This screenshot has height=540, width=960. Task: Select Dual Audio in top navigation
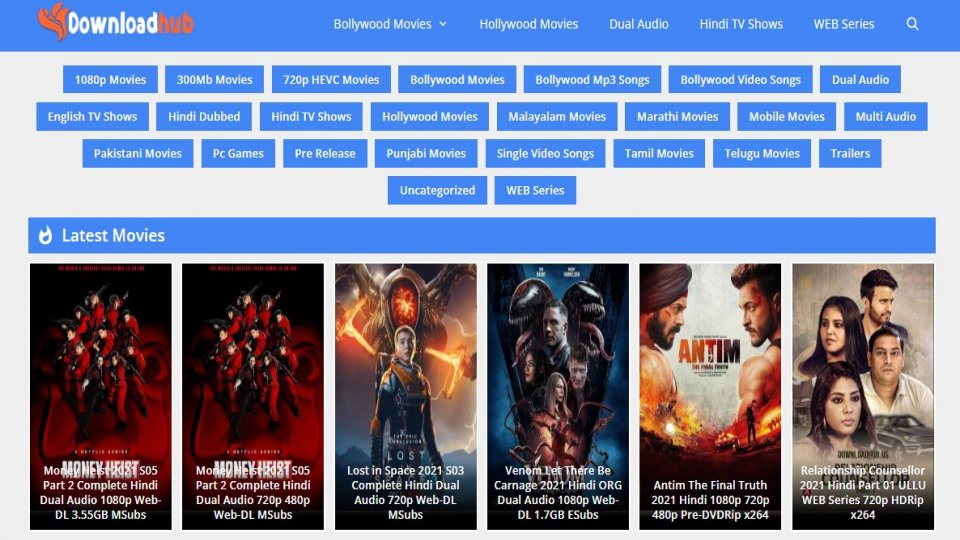(x=639, y=24)
